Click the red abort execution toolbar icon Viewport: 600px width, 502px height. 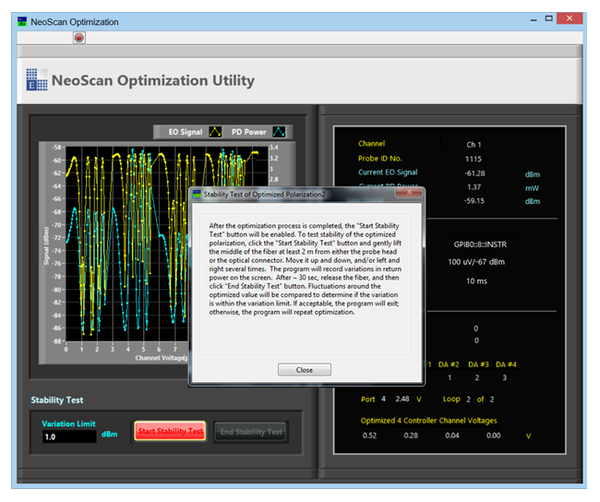point(79,37)
